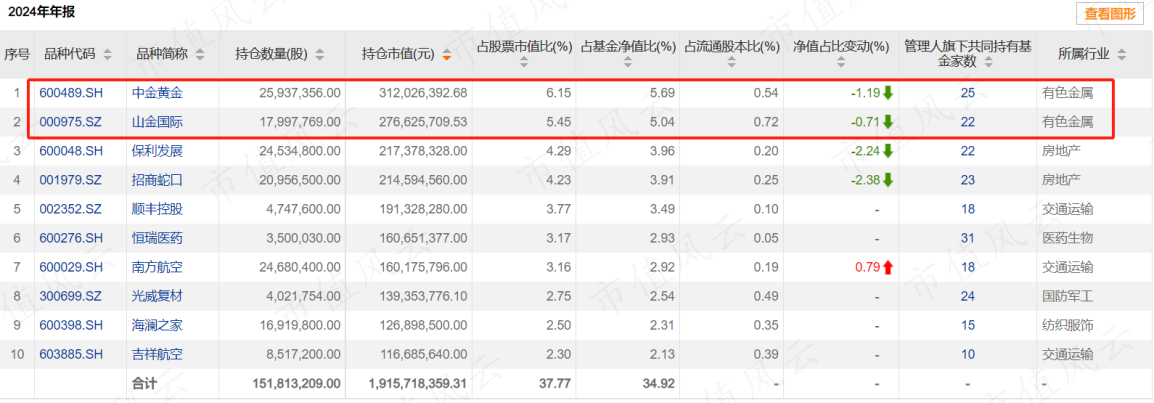1154x403 pixels.
Task: Open stock code 001979.SZ link
Action: coord(71,180)
